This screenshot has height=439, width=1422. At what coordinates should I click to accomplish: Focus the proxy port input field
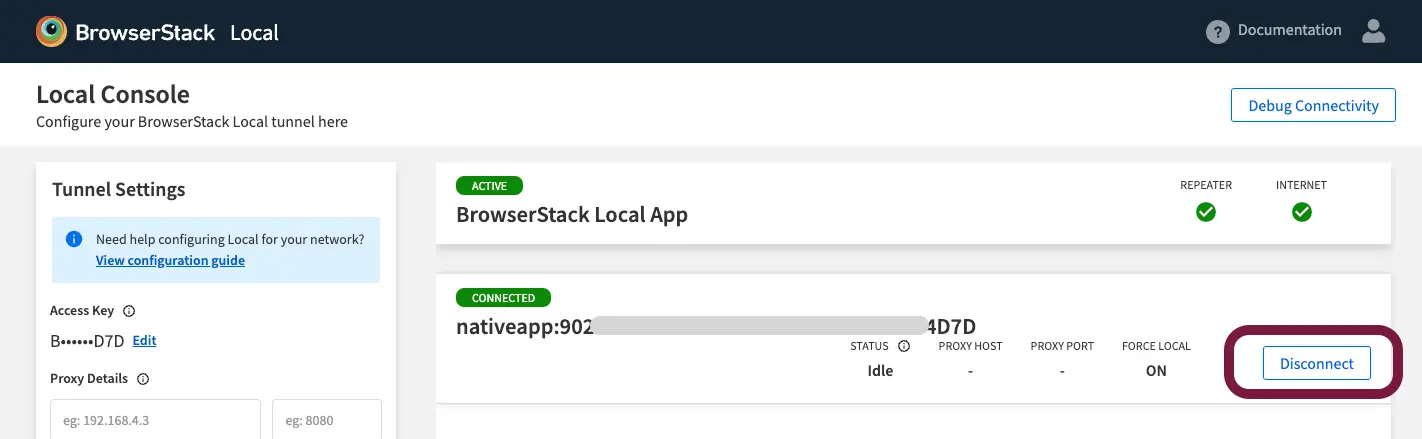(326, 420)
